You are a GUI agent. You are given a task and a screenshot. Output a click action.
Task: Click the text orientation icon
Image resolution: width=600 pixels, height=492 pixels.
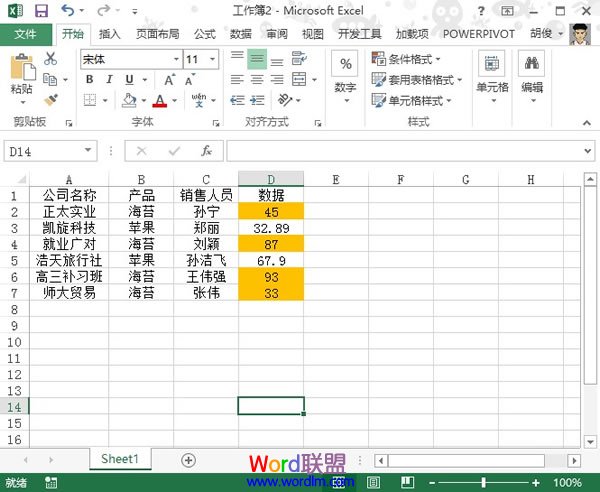pos(285,100)
